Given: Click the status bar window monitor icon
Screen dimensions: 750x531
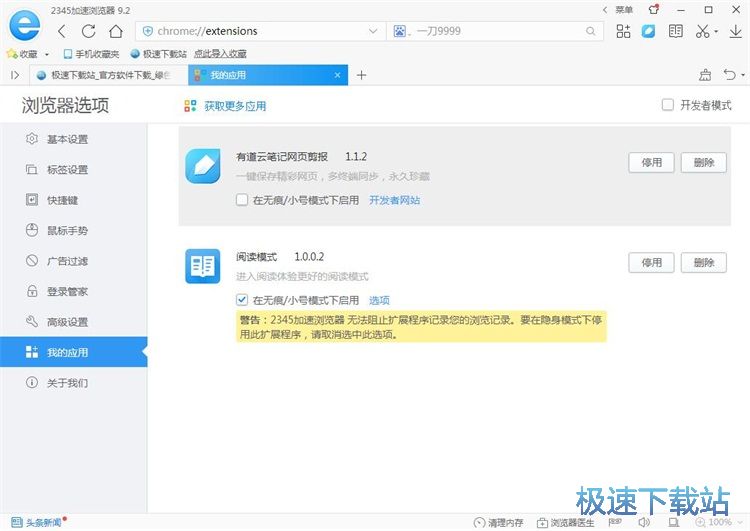Looking at the screenshot, I should point(674,522).
